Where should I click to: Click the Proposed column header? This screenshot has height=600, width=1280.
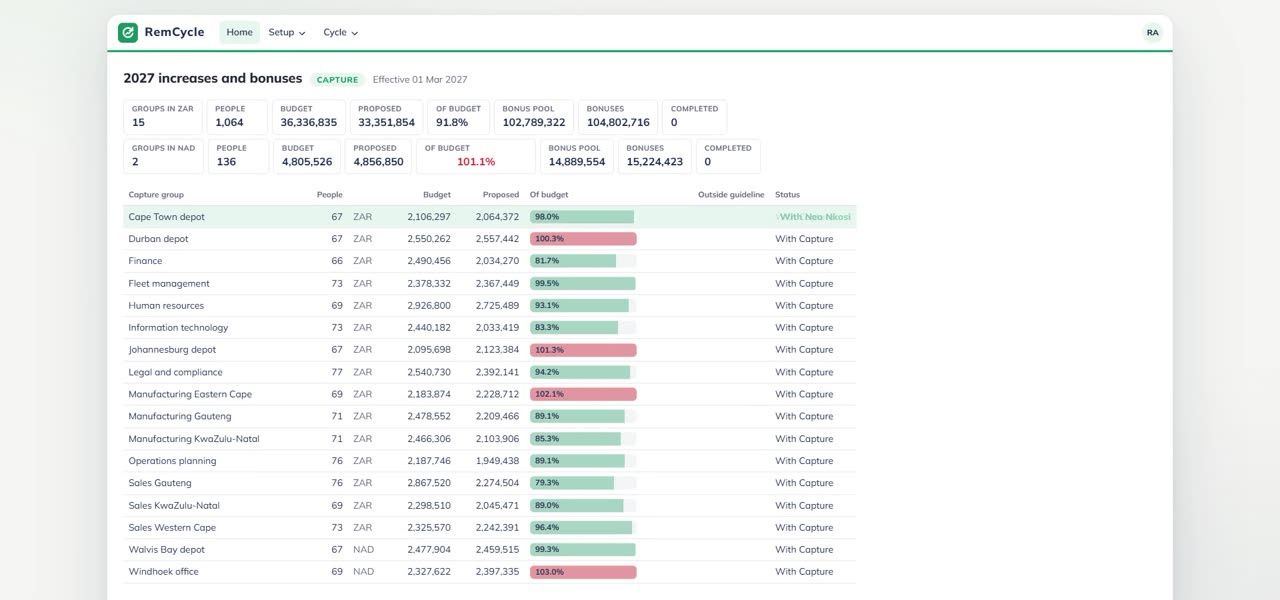coord(501,195)
